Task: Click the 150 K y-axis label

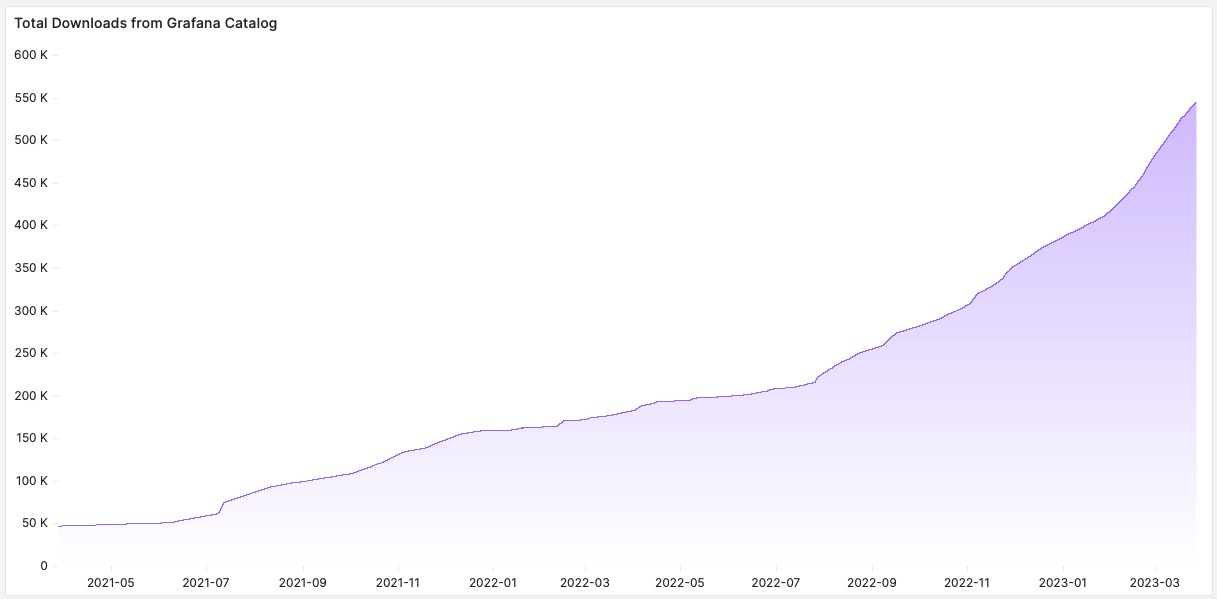Action: (30, 438)
